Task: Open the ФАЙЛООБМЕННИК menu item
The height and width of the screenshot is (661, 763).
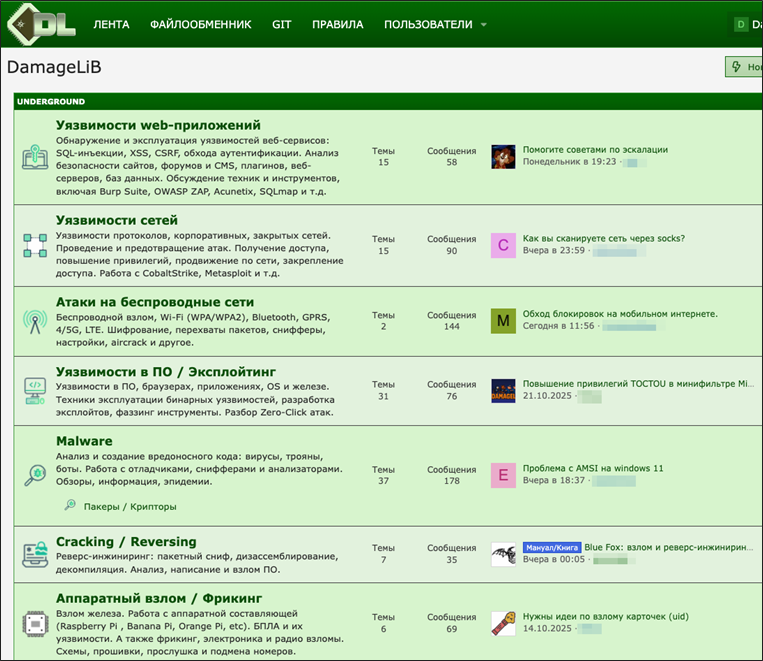Action: pos(200,24)
